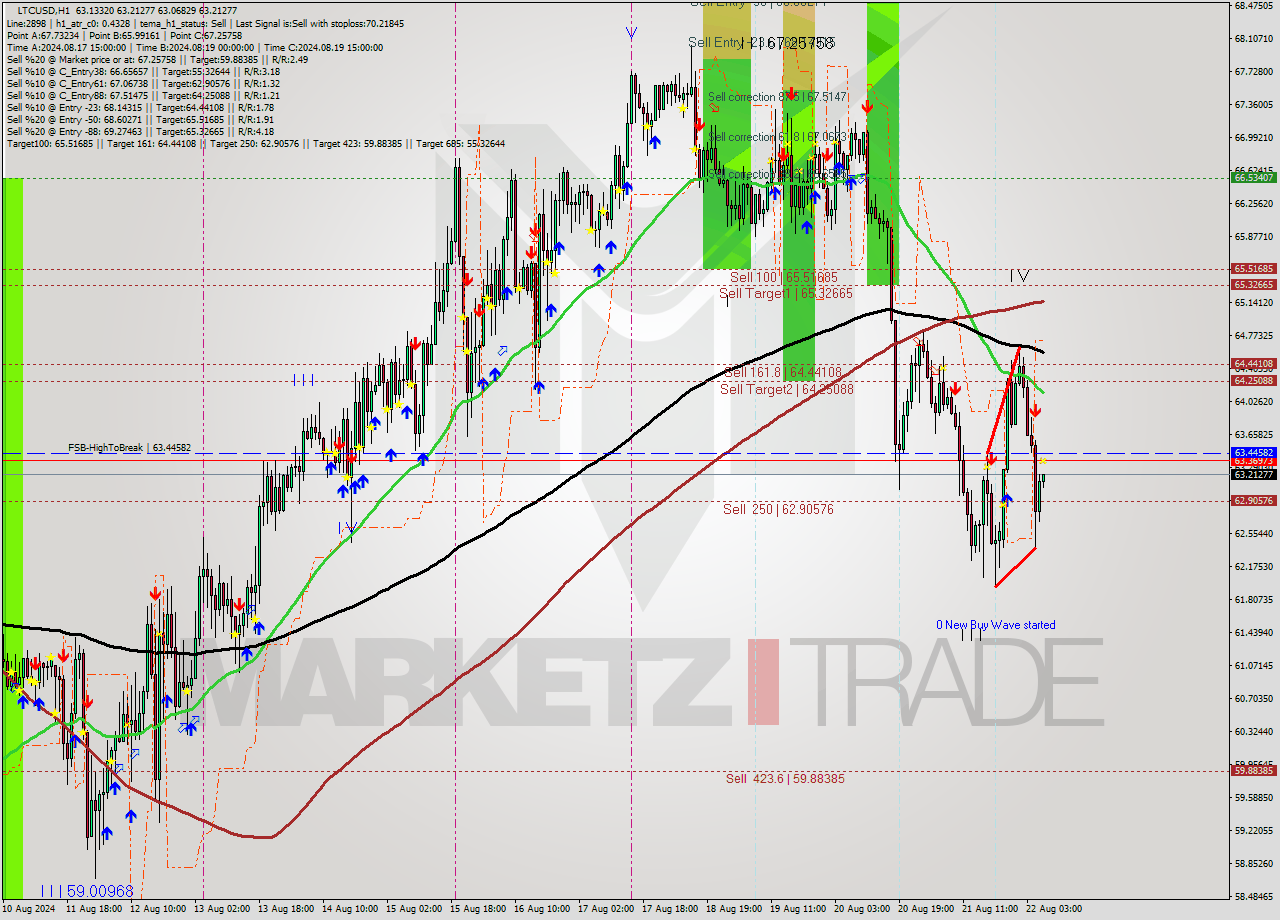This screenshot has width=1280, height=920.
Task: Click the green 66.53407 price tag
Action: point(1253,177)
